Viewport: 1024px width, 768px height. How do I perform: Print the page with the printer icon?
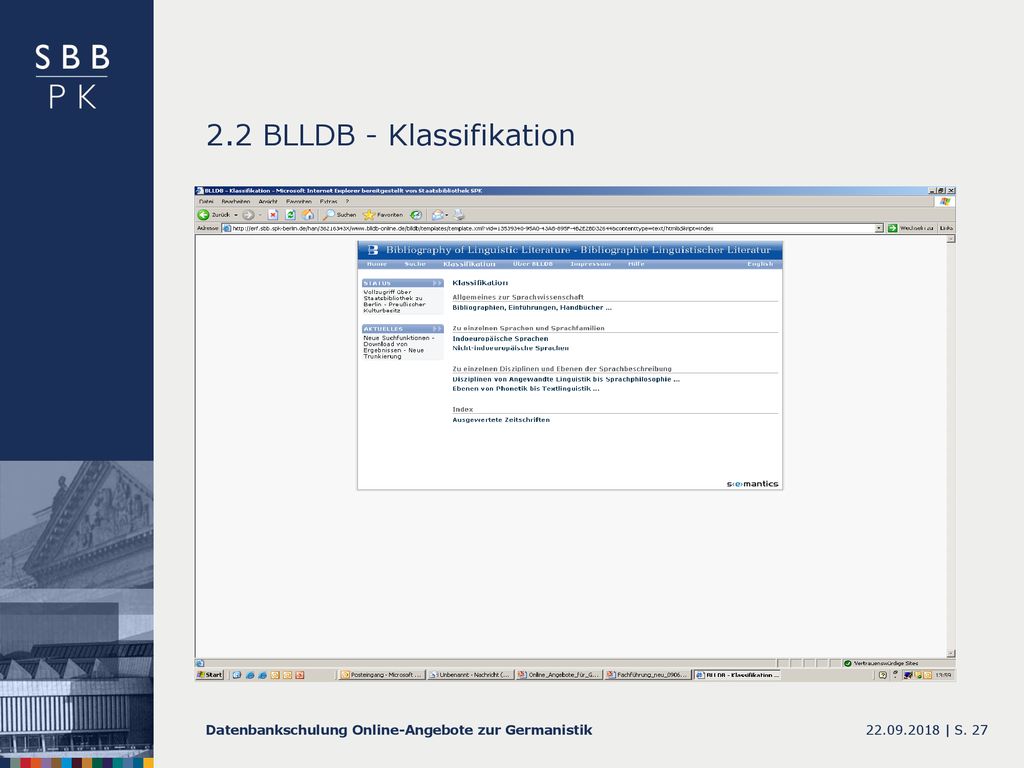[459, 215]
